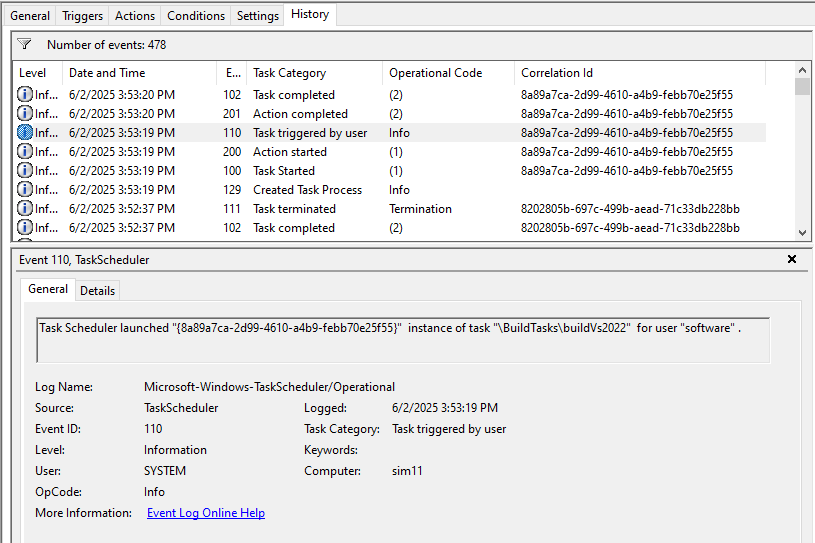This screenshot has height=543, width=815.
Task: Open the Conditions tab
Action: pos(196,16)
